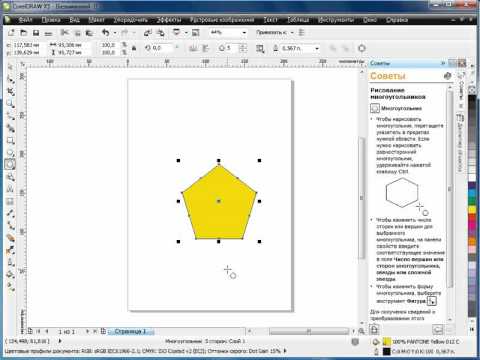Select the Fill tool in the toolbox
The width and height of the screenshot is (480, 360).
(10, 274)
